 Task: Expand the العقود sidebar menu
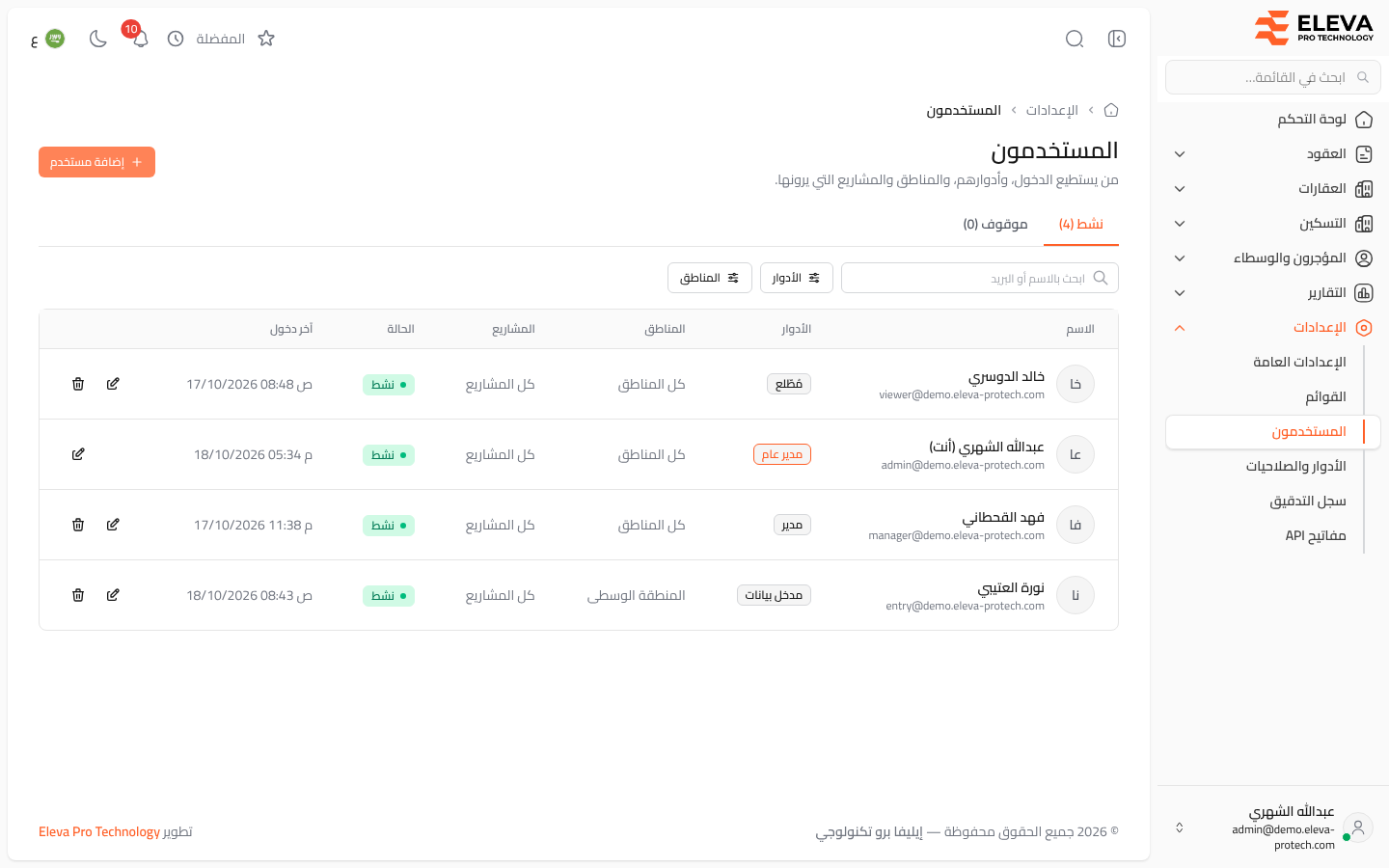pyautogui.click(x=1273, y=154)
